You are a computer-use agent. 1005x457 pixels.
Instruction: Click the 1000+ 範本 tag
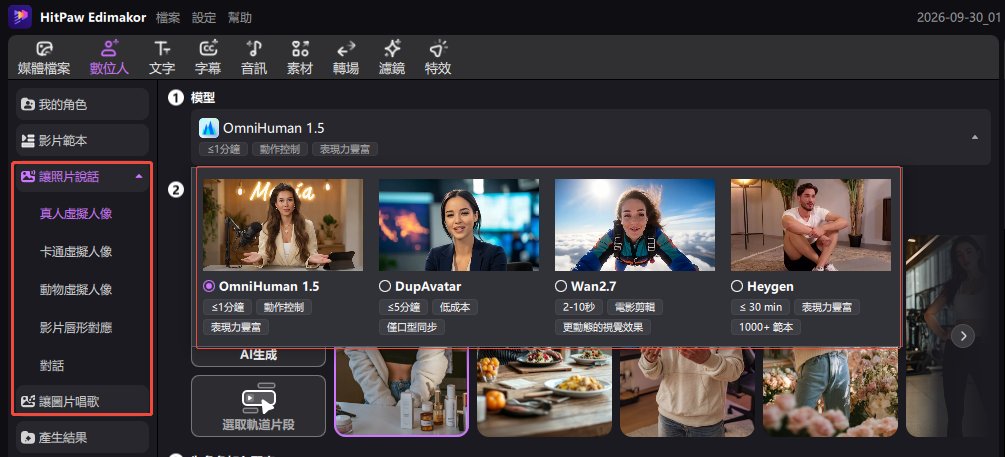pyautogui.click(x=765, y=328)
